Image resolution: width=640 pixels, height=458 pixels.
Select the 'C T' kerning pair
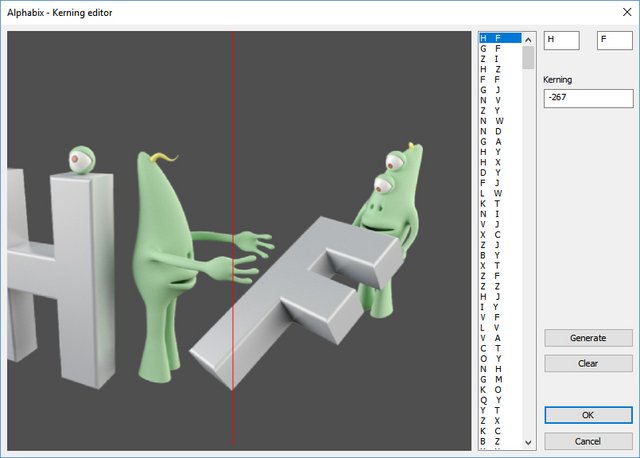(x=500, y=348)
